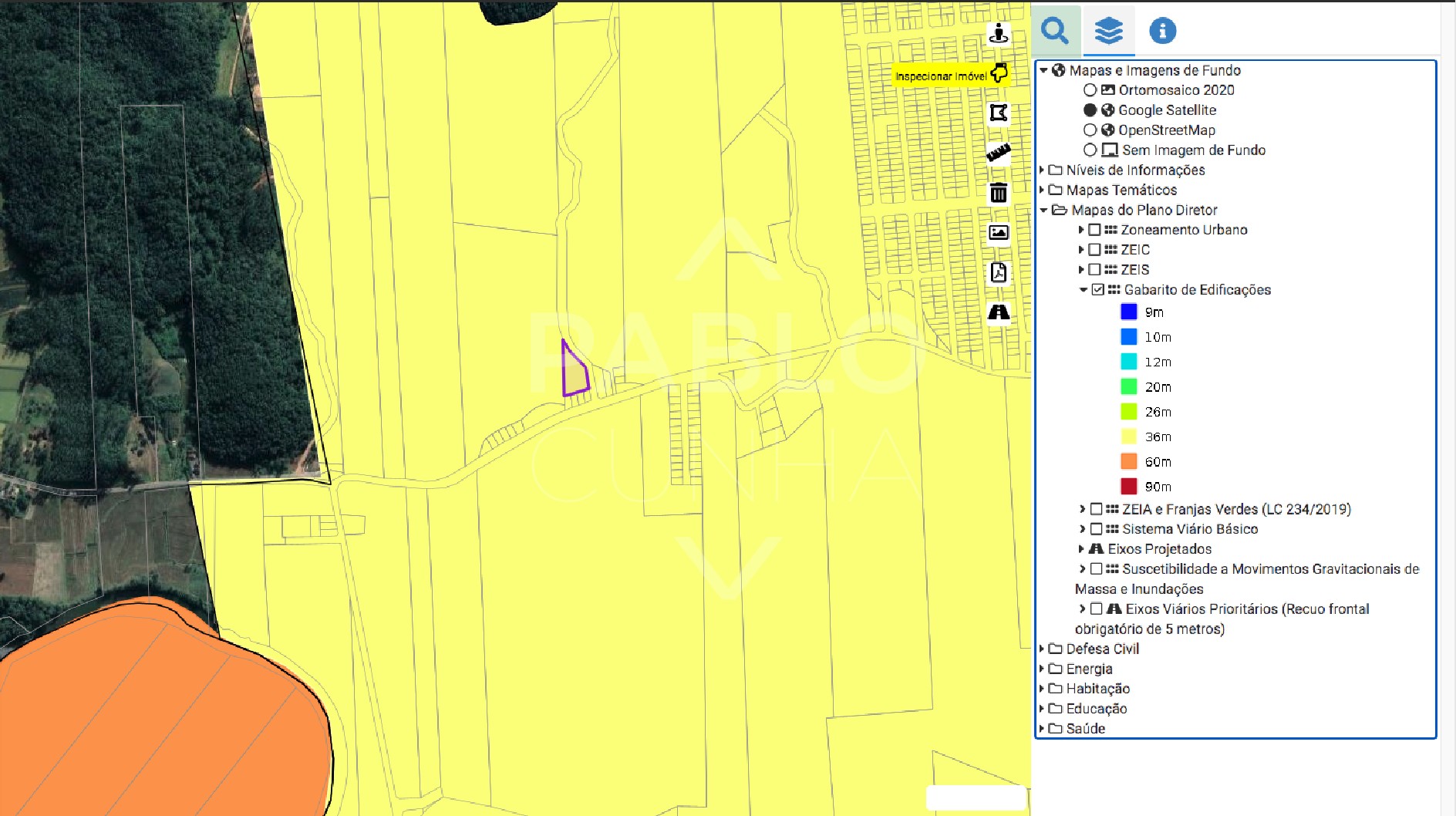This screenshot has height=816, width=1456.
Task: Click the orange 60m legend swatch
Action: coord(1128,462)
